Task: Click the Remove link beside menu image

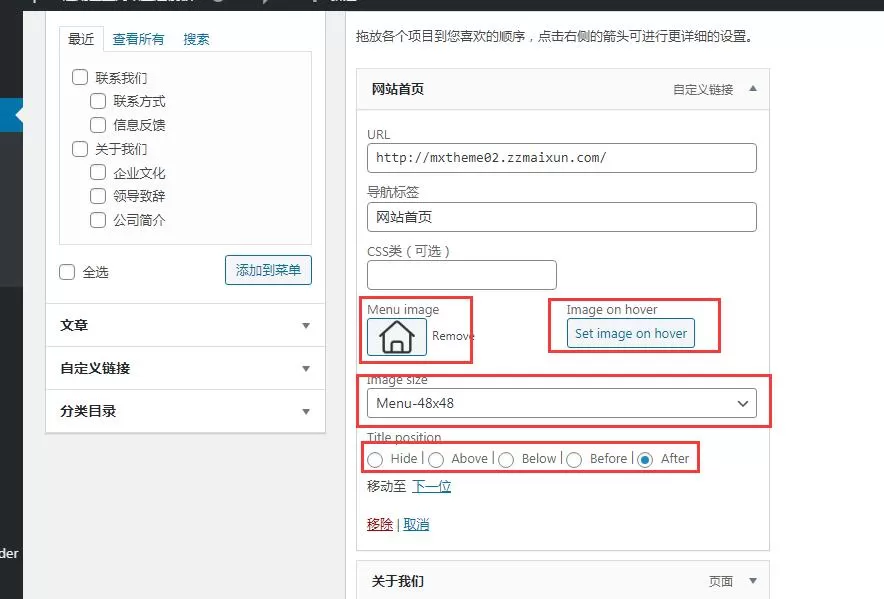Action: [x=453, y=336]
